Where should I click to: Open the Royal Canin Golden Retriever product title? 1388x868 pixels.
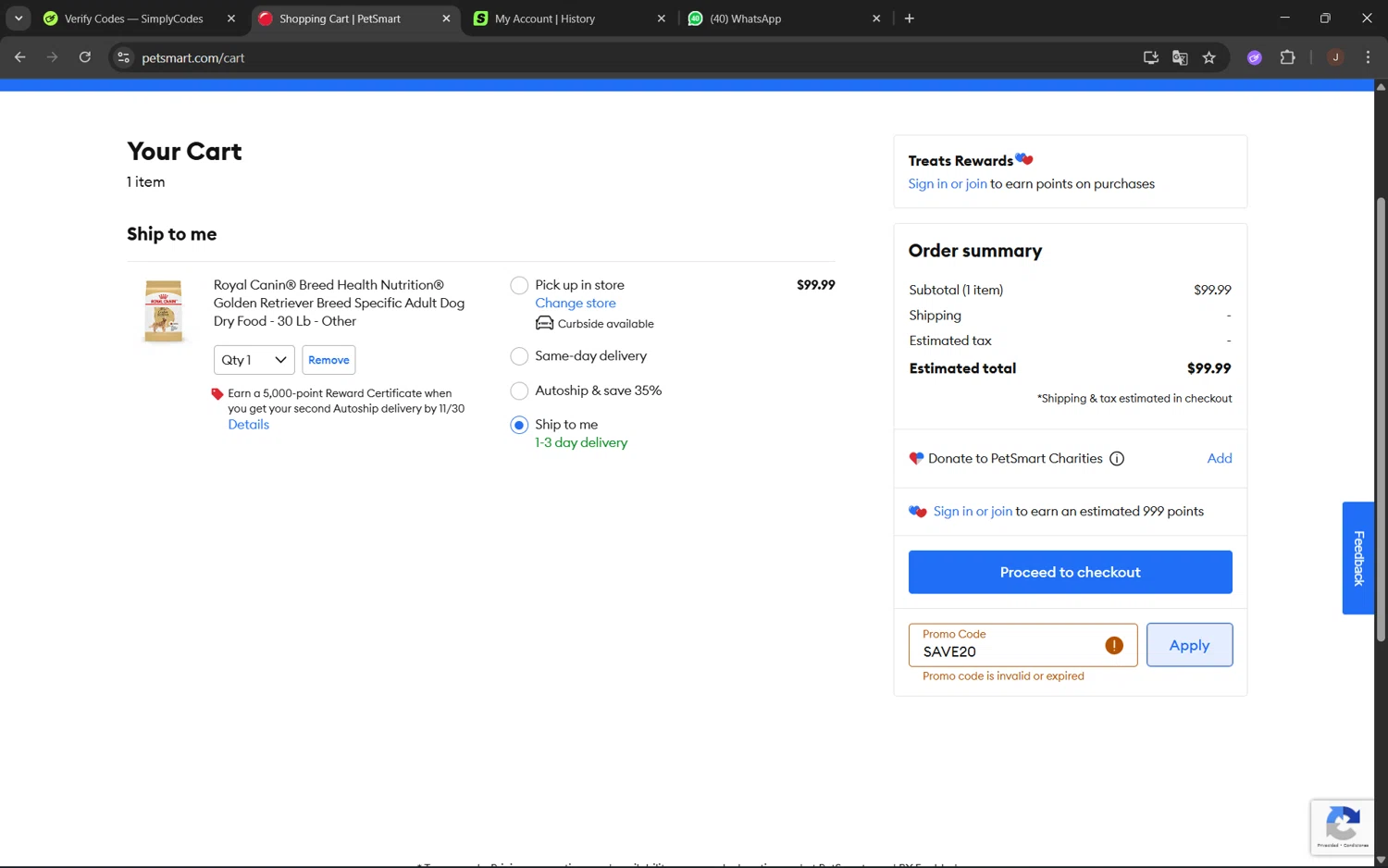[339, 303]
